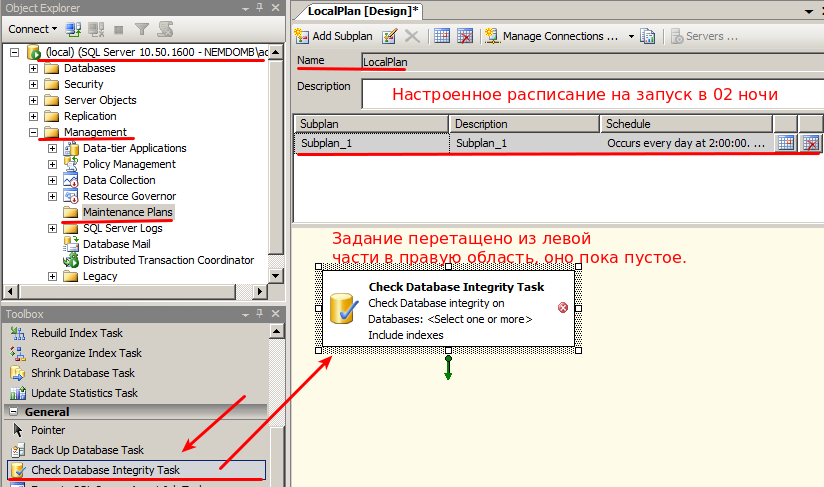Screen dimensions: 824x487
Task: Click the Schedule column header
Action: 687,124
